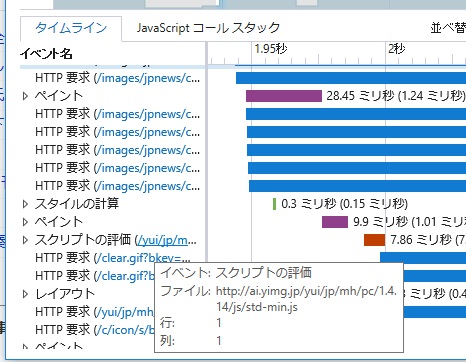Viewport: 466px width, 362px height.
Task: Click the 28.45 ミリ秒 (1.24 ミリ秒) duration label
Action: [x=396, y=96]
